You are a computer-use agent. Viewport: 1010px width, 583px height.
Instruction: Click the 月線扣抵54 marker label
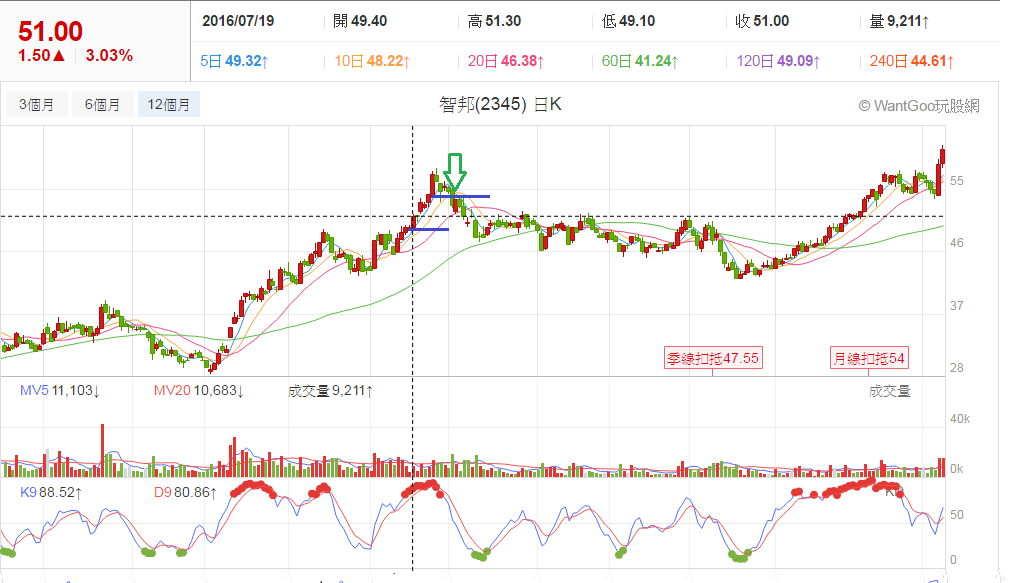click(869, 358)
